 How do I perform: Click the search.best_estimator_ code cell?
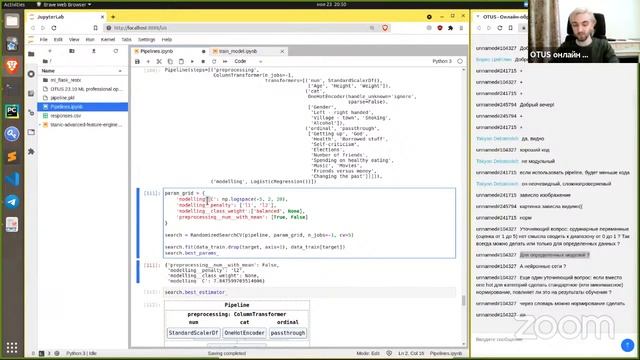[x=309, y=292]
